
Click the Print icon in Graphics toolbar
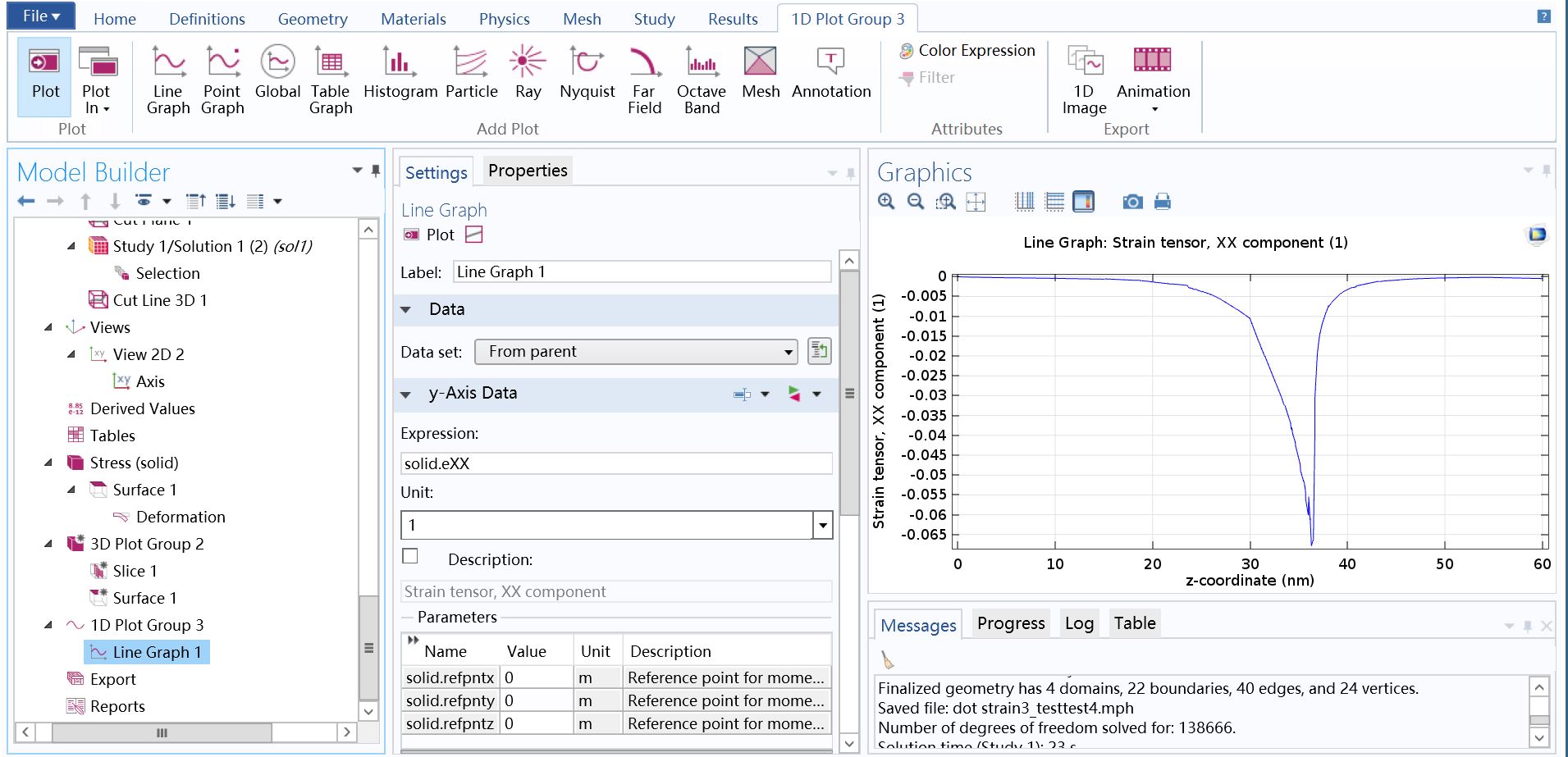pos(1163,202)
